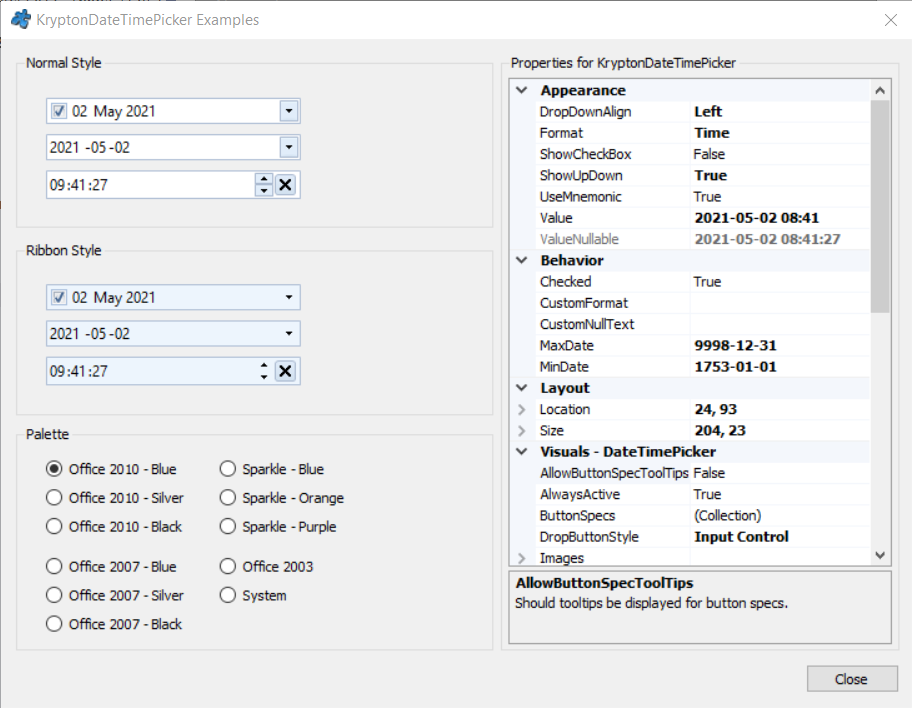The width and height of the screenshot is (912, 708).
Task: Click the property grid scrollbar thumb
Action: pos(880,207)
